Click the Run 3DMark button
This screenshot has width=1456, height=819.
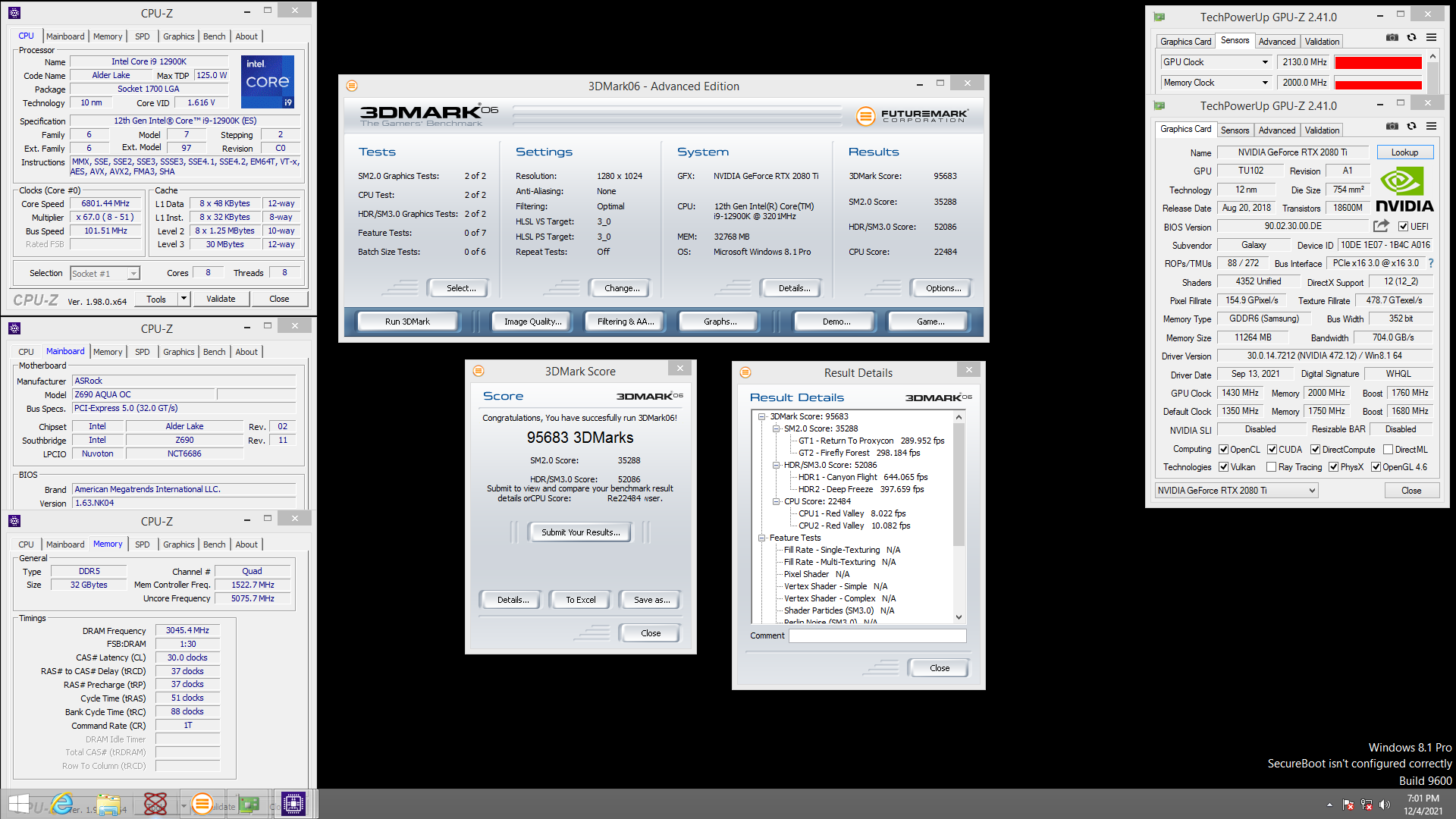(407, 322)
